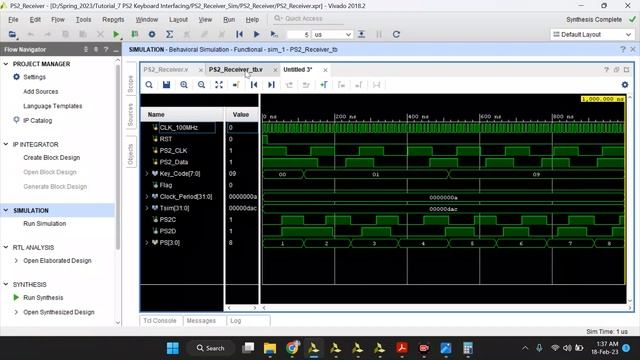Viewport: 640px width, 360px height.
Task: Expand Open Synthesized Design
Action: point(16,312)
